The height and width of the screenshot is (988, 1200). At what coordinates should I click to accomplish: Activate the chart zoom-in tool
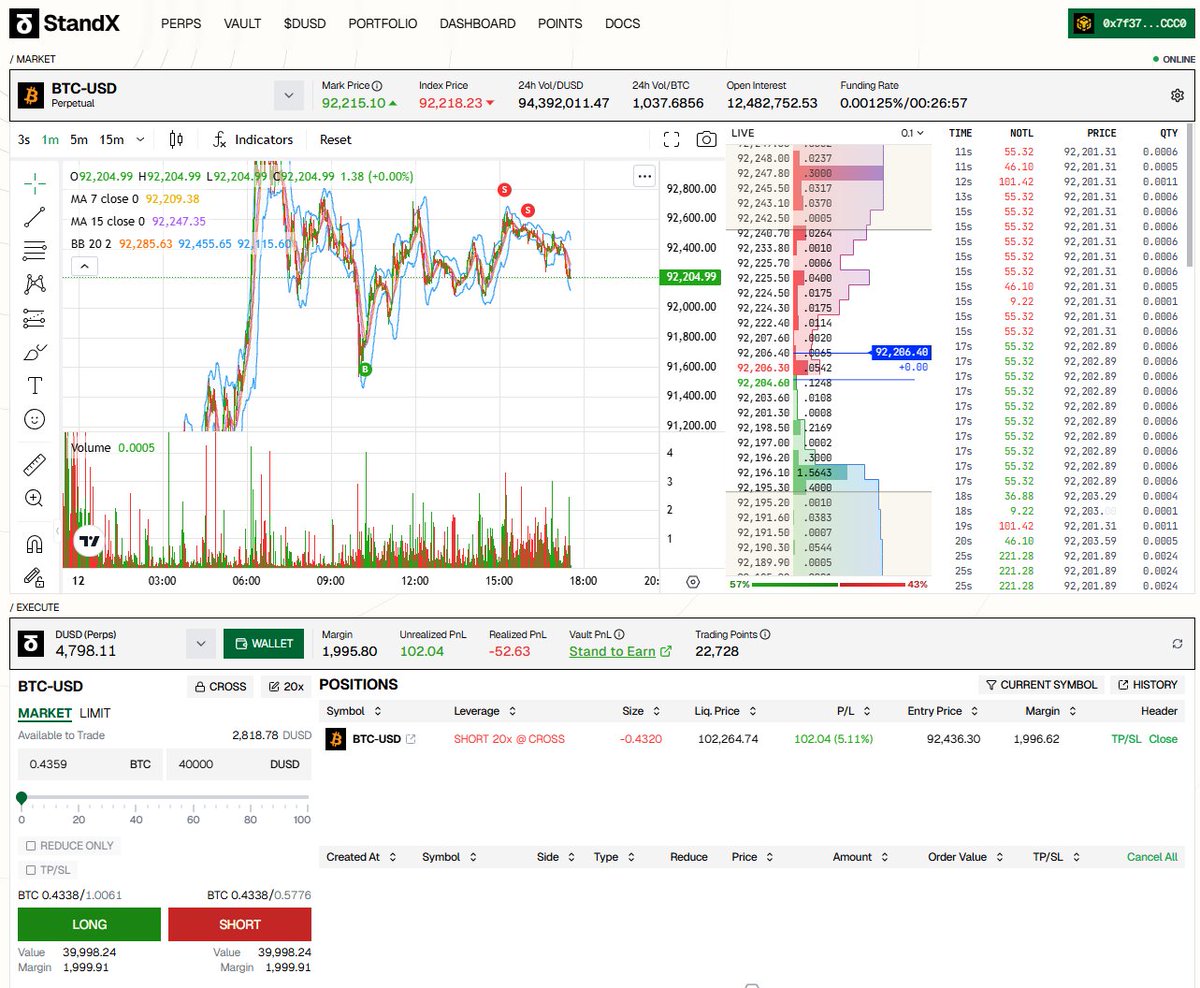pos(34,498)
